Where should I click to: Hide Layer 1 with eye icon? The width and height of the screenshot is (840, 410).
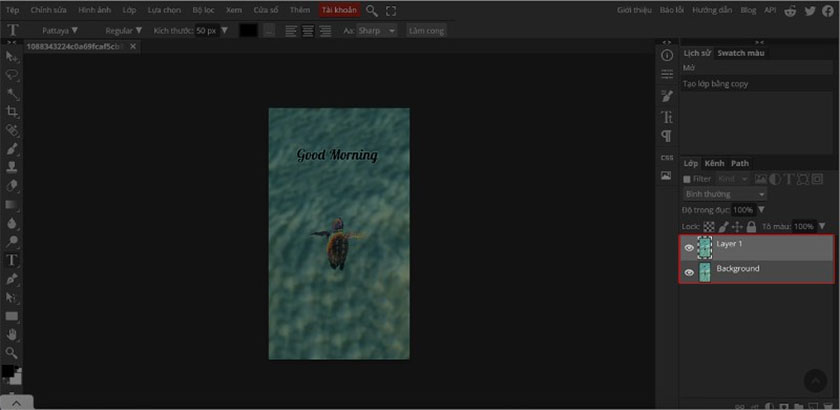(689, 247)
